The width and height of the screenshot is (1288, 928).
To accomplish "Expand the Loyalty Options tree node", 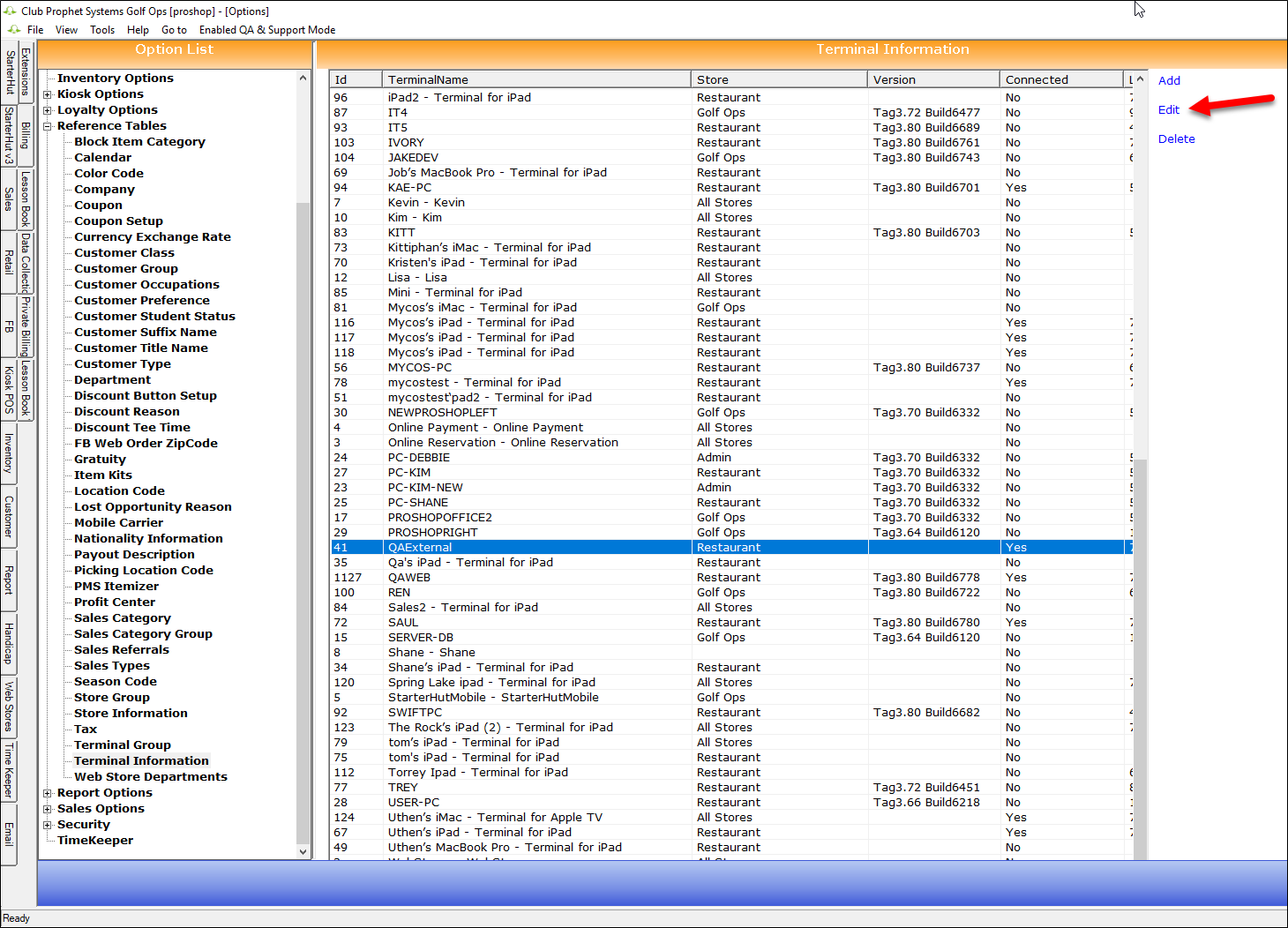I will click(48, 110).
